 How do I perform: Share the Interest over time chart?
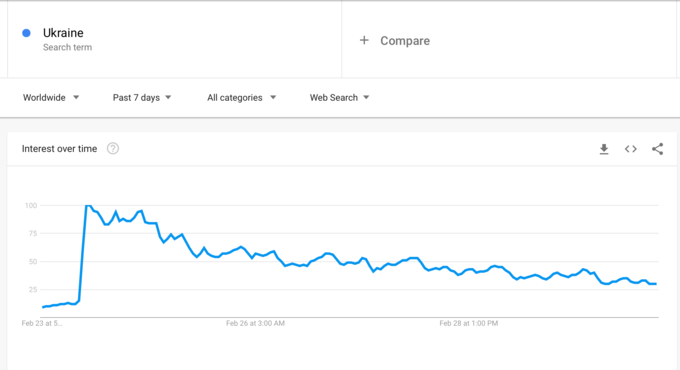[x=657, y=149]
